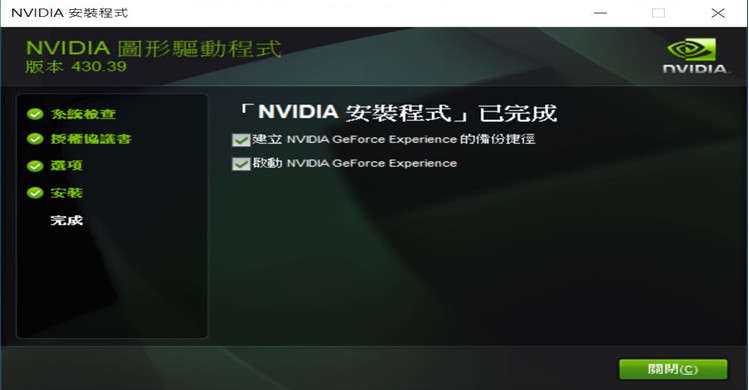Click the NVIDIA 圖形驅動程式 header title
The width and height of the screenshot is (749, 390).
click(x=153, y=48)
